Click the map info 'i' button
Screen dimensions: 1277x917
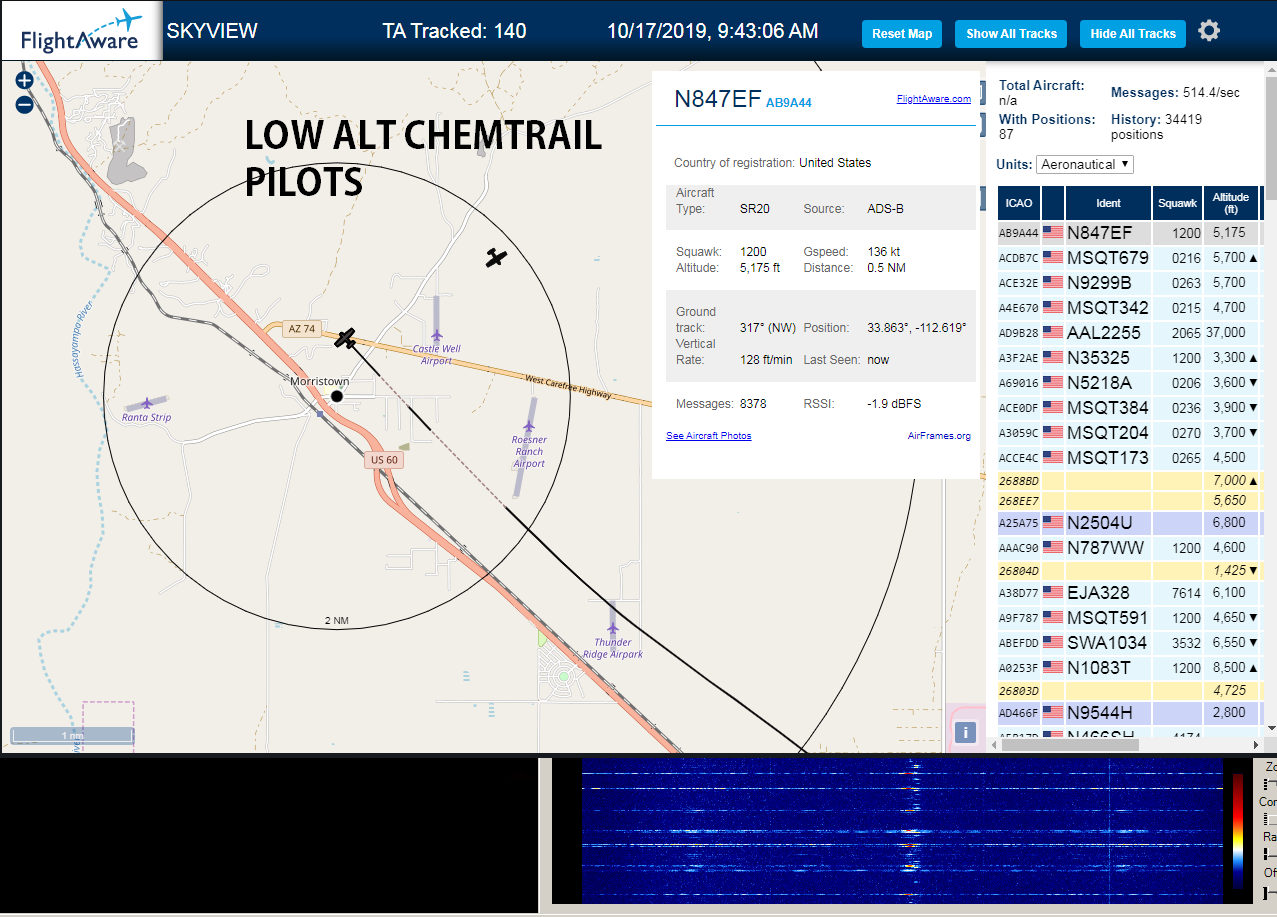coord(965,732)
